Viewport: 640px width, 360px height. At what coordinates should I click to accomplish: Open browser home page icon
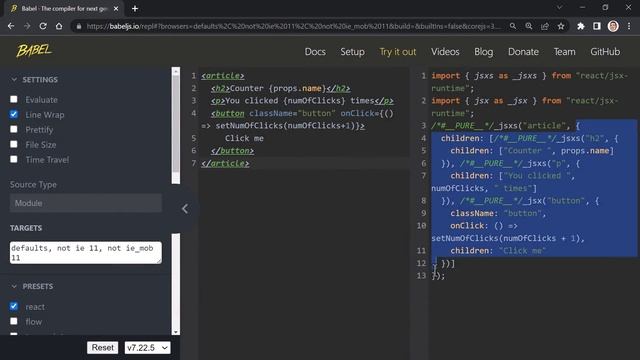tap(59, 26)
